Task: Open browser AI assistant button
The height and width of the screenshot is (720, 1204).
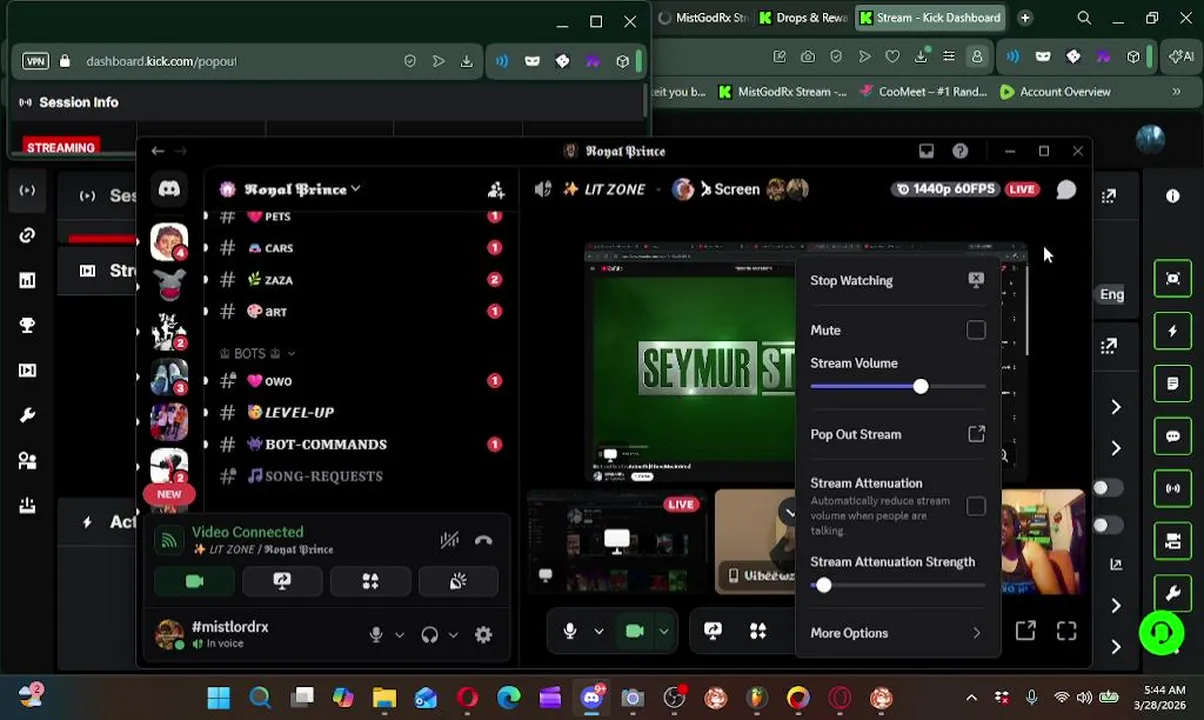Action: pyautogui.click(x=1183, y=57)
